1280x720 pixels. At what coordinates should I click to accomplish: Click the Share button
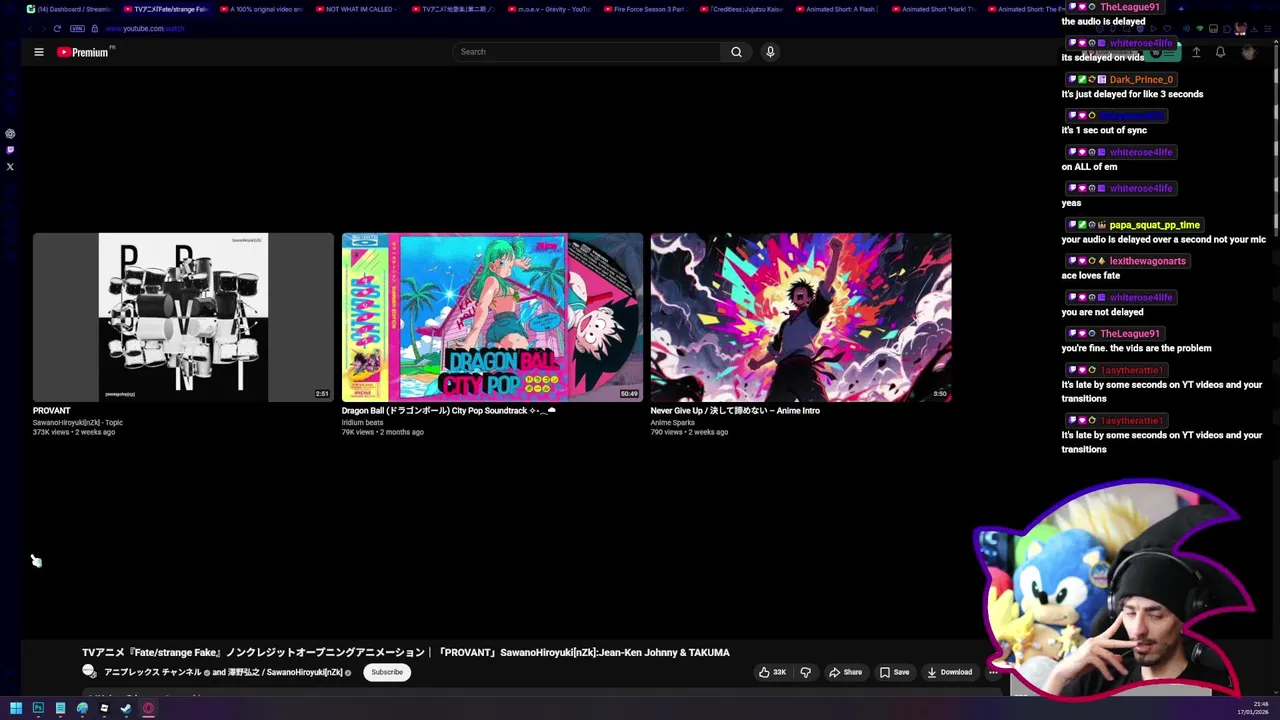[x=845, y=672]
